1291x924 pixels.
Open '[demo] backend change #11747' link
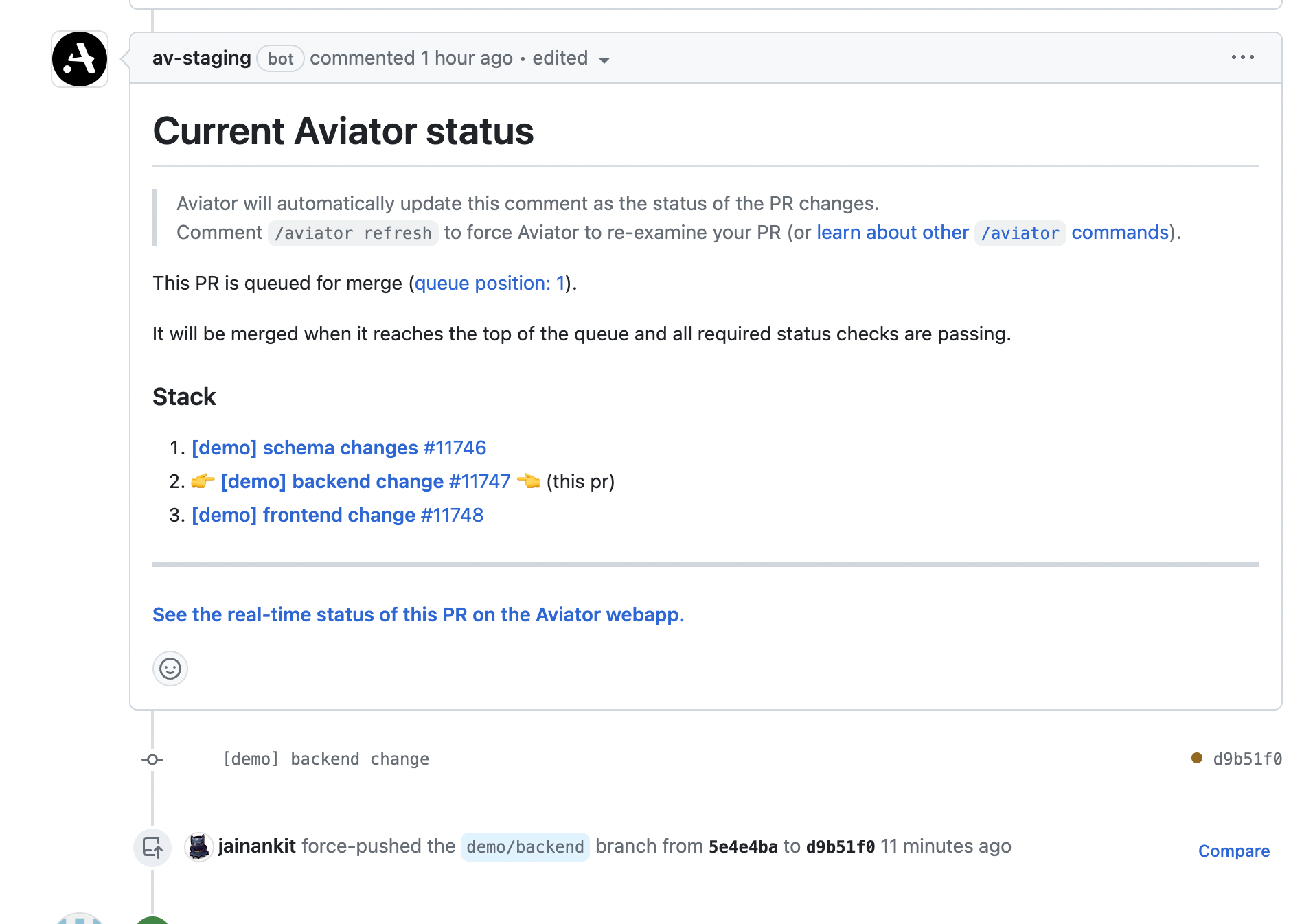pyautogui.click(x=365, y=482)
